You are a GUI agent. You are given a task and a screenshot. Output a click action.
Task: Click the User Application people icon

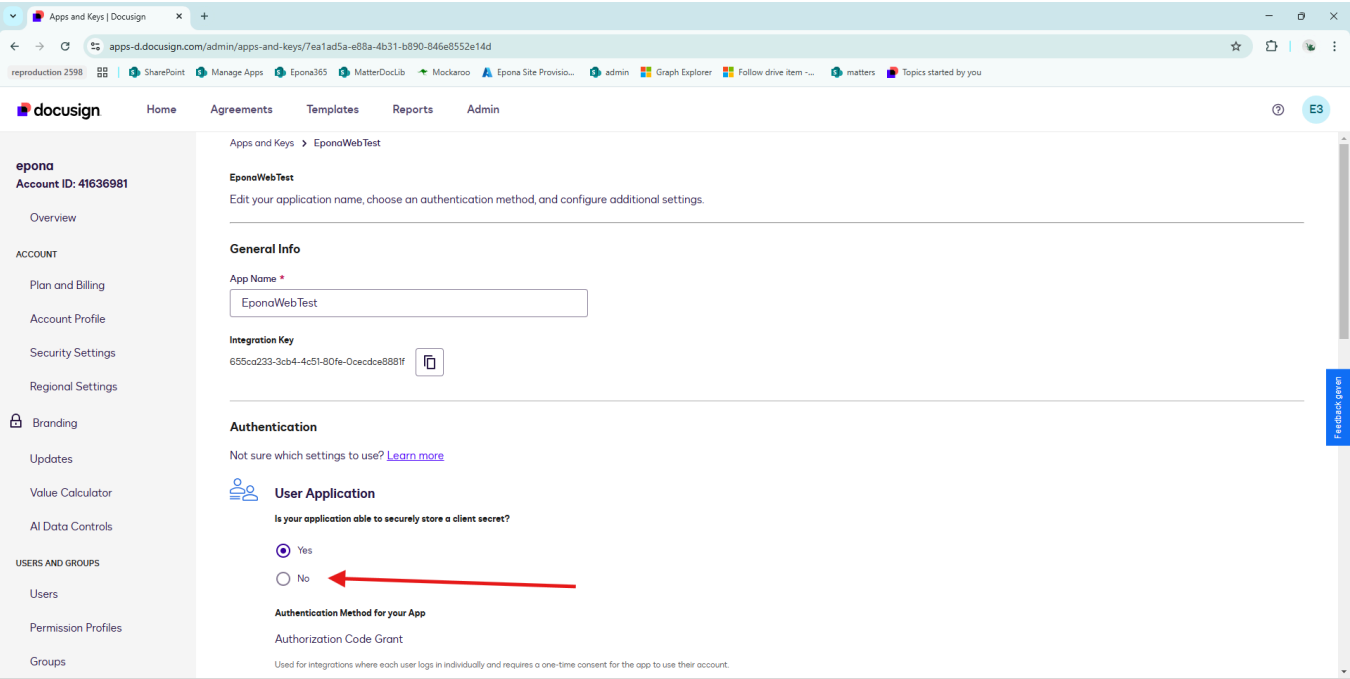tap(244, 489)
